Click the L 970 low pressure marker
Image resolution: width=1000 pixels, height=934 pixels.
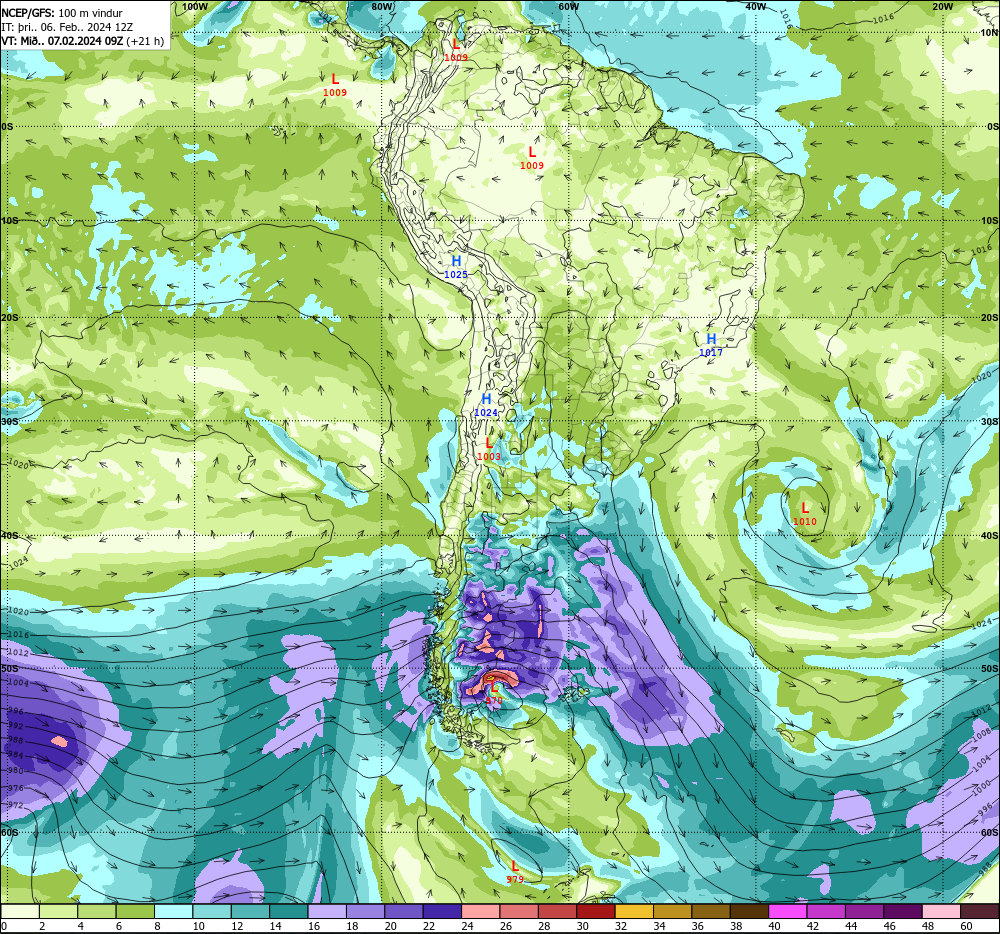[494, 694]
